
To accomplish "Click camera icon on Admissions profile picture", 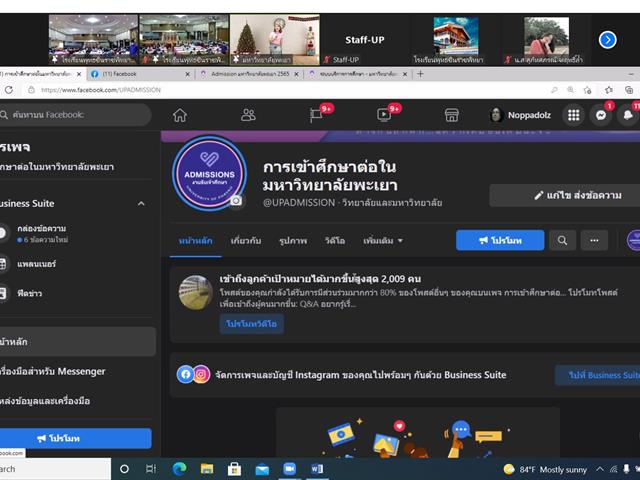I will tap(236, 200).
